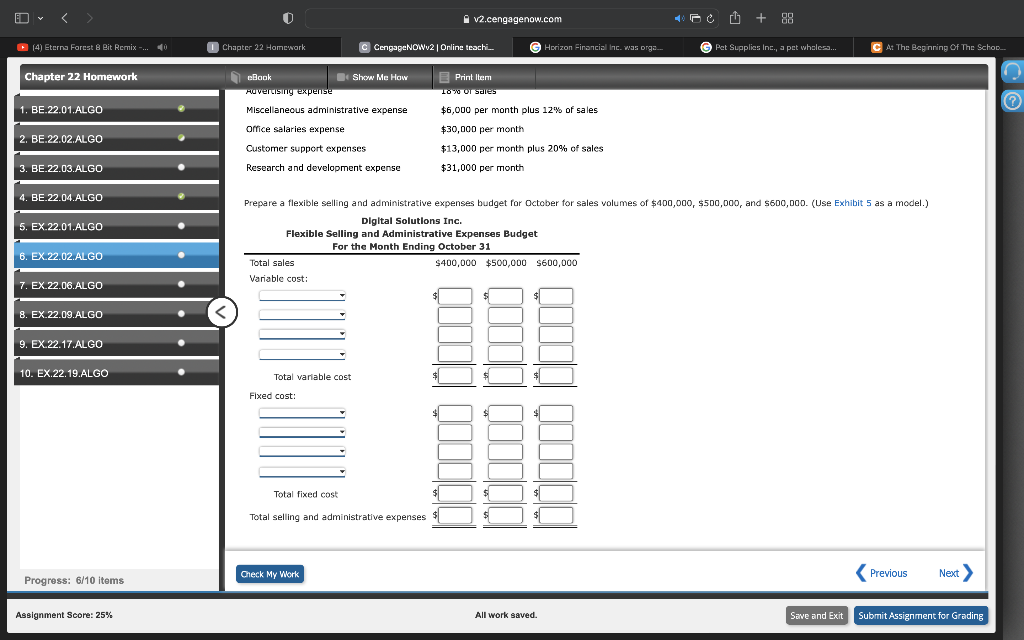
Task: Switch to At The Beginning Of The School tab
Action: pyautogui.click(x=938, y=47)
